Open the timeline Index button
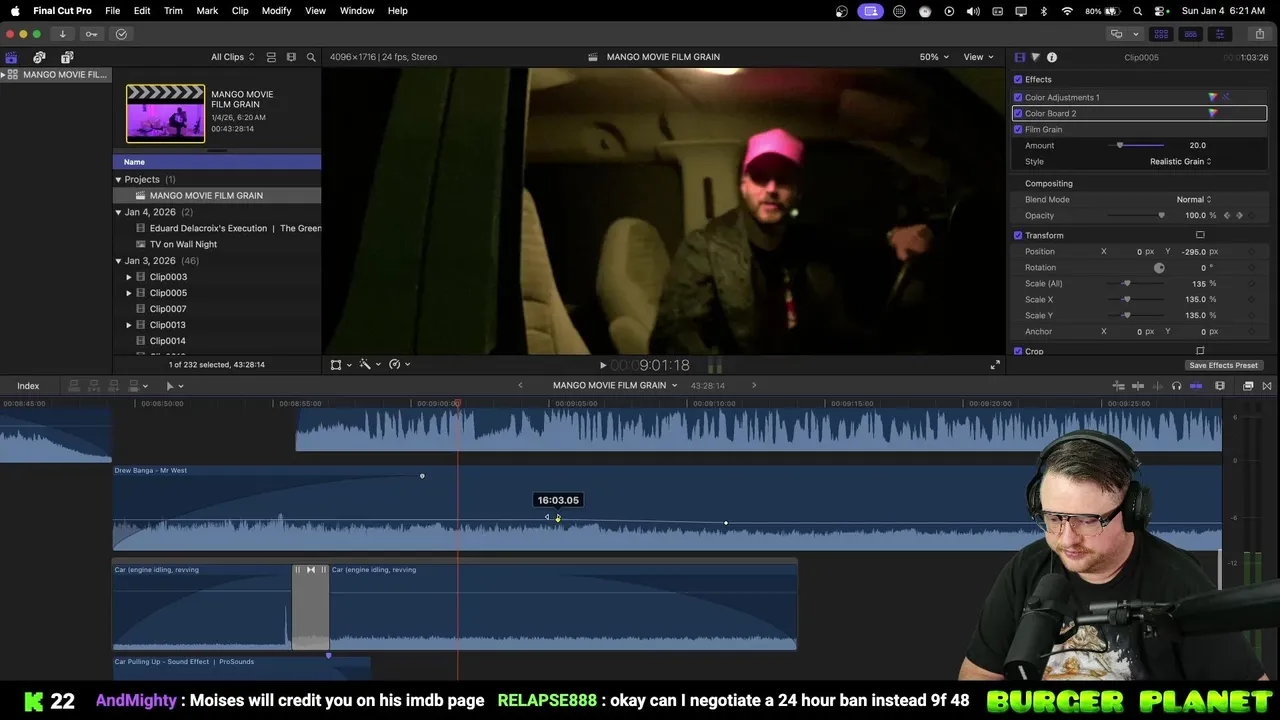Viewport: 1280px width, 720px height. pyautogui.click(x=28, y=386)
